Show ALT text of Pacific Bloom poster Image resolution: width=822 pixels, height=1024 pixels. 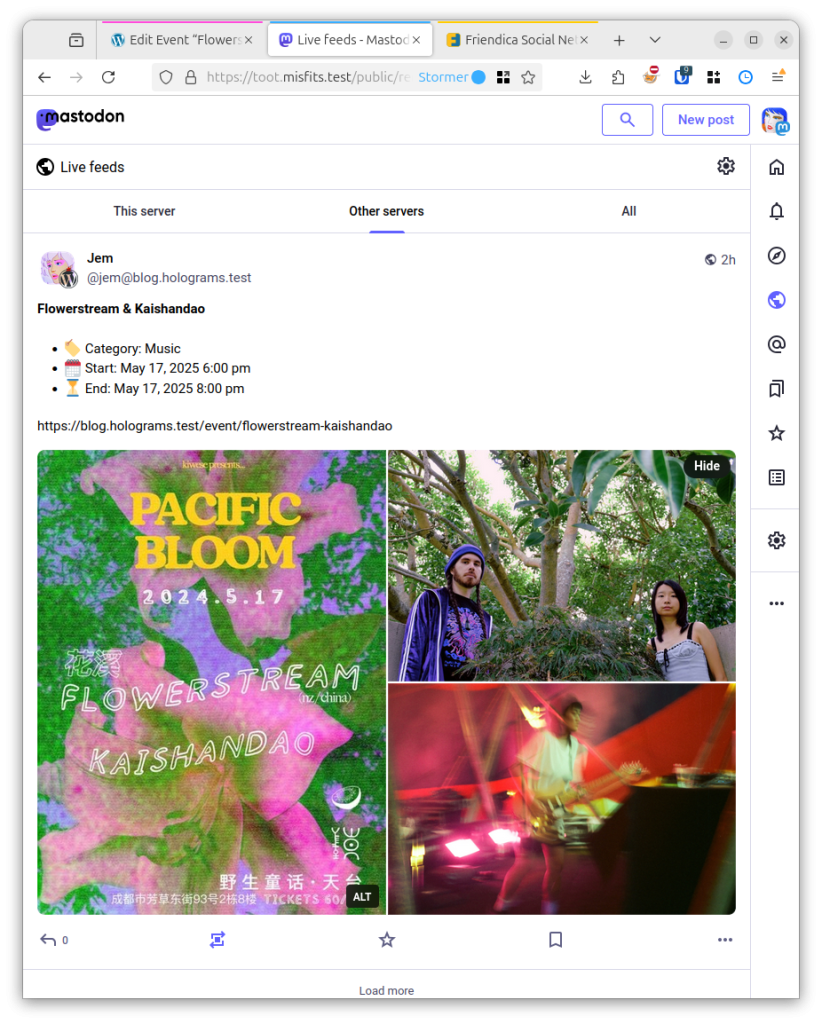[362, 897]
